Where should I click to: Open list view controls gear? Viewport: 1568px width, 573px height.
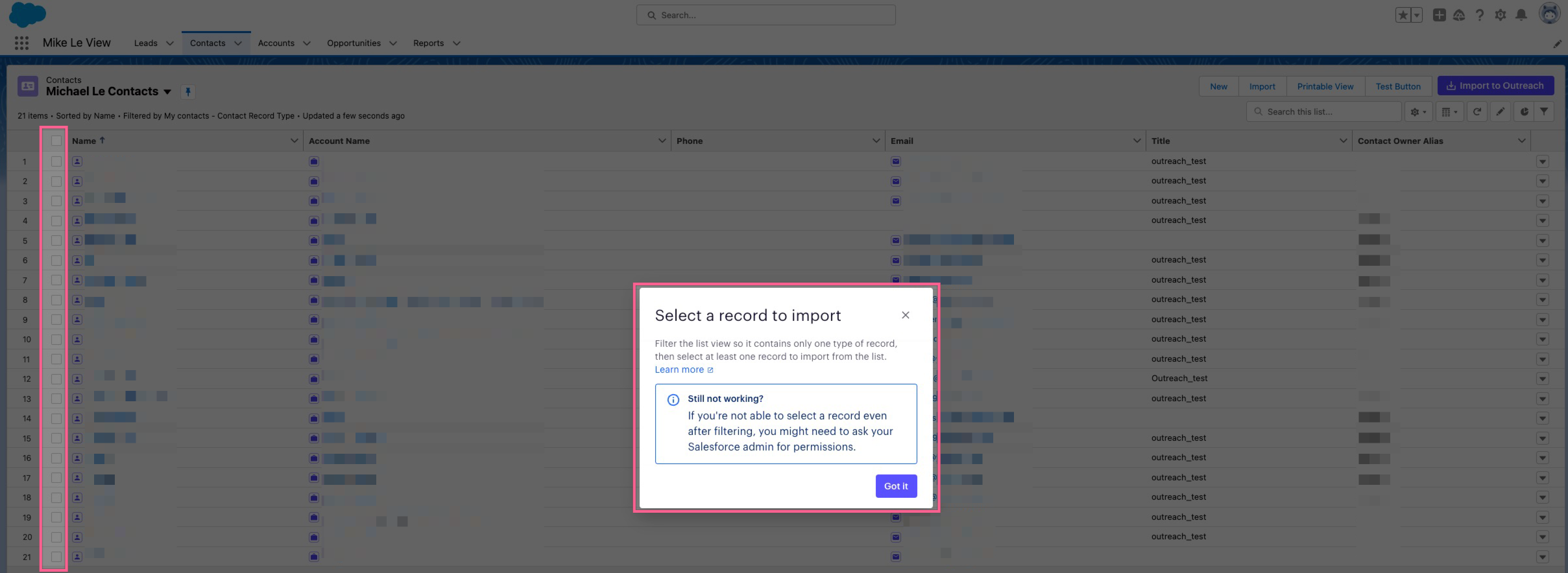(x=1419, y=111)
